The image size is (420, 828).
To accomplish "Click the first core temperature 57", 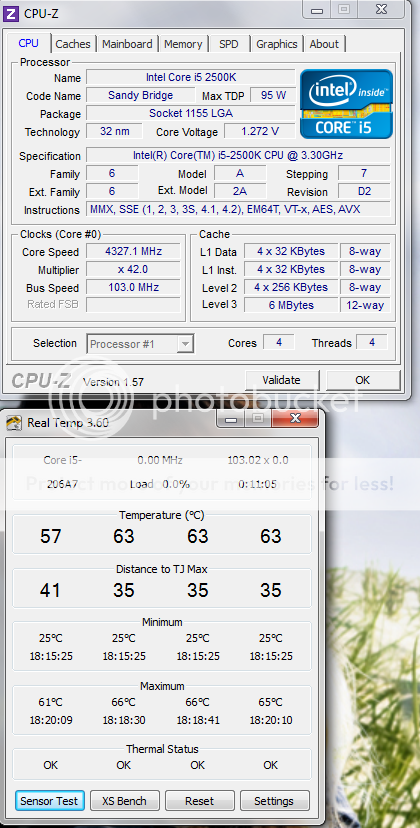I will (x=51, y=537).
